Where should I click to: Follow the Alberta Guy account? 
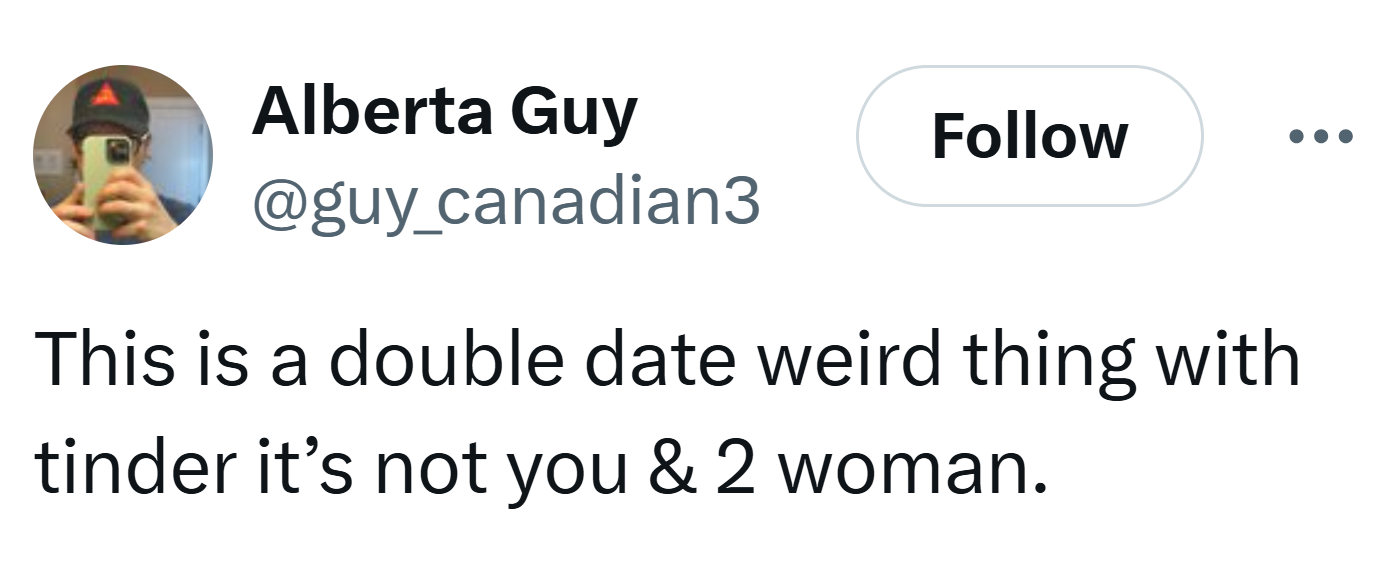click(x=1030, y=136)
